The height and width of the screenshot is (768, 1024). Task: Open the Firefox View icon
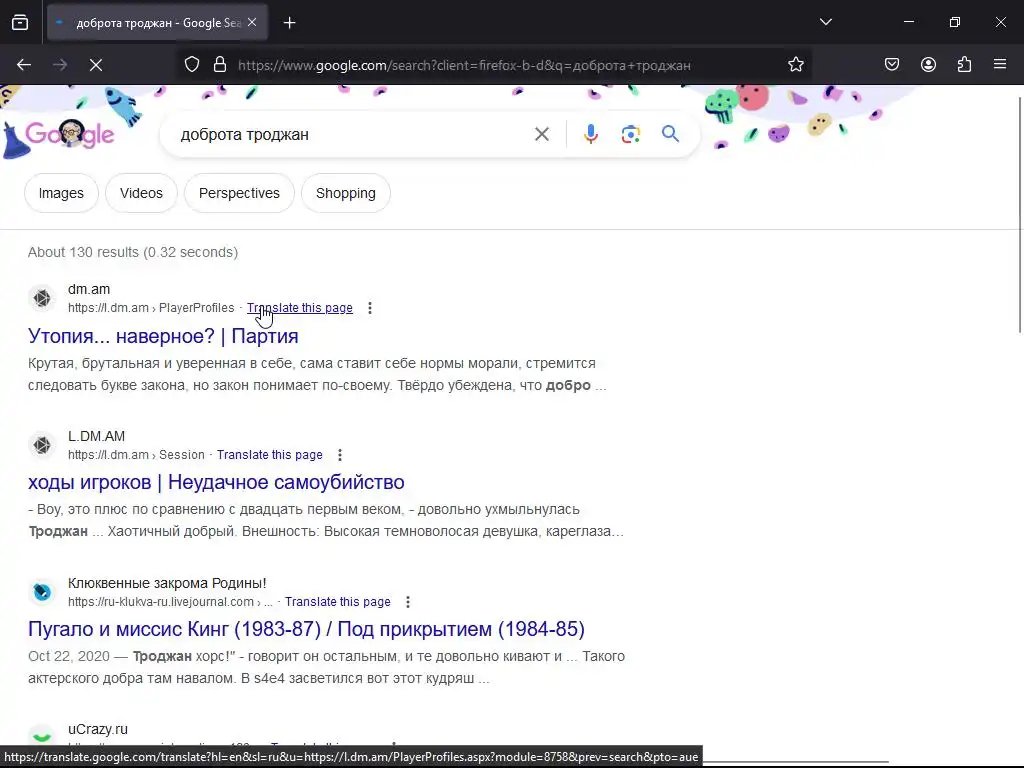click(20, 22)
